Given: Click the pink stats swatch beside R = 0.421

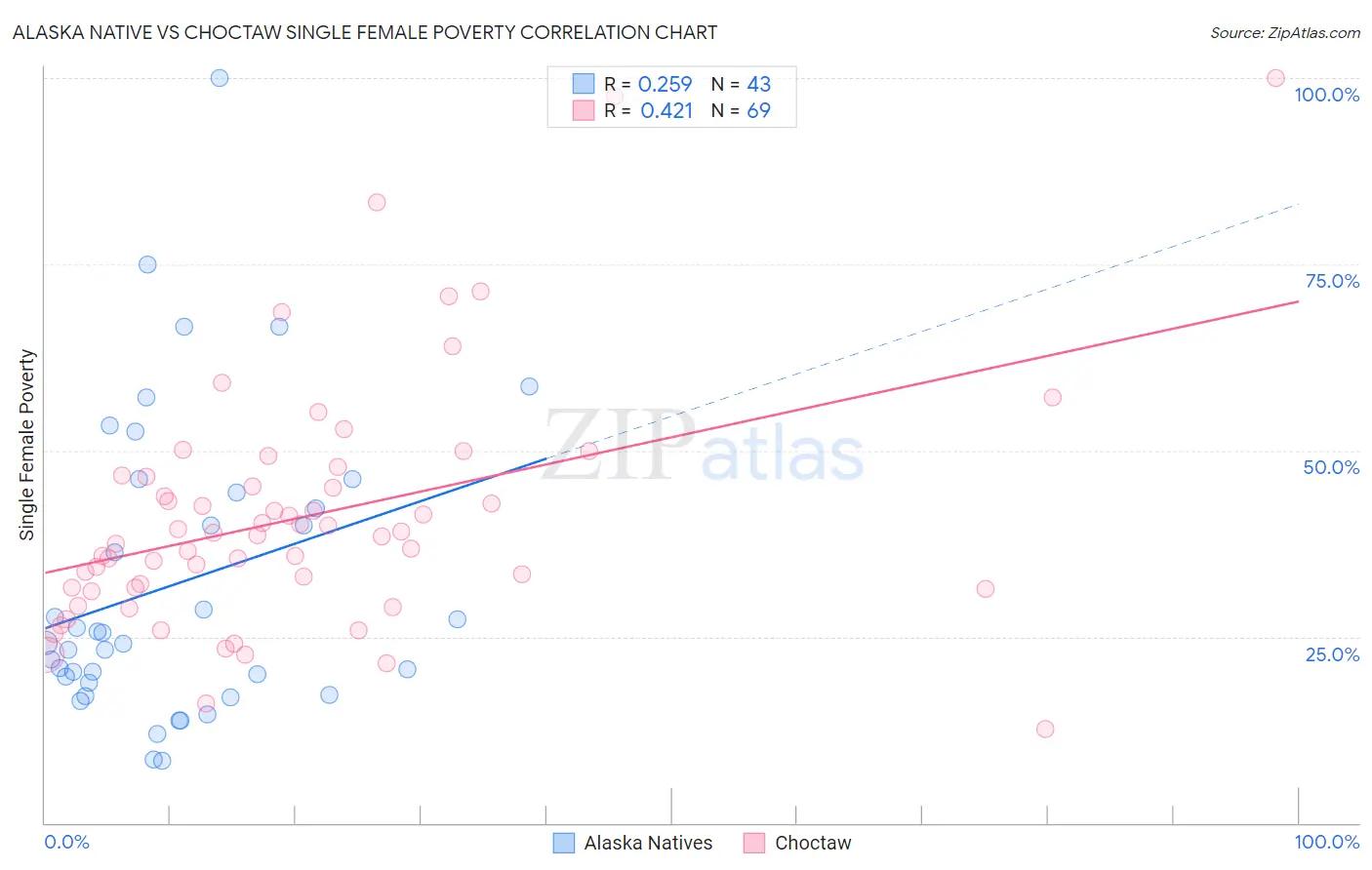Looking at the screenshot, I should [x=584, y=110].
